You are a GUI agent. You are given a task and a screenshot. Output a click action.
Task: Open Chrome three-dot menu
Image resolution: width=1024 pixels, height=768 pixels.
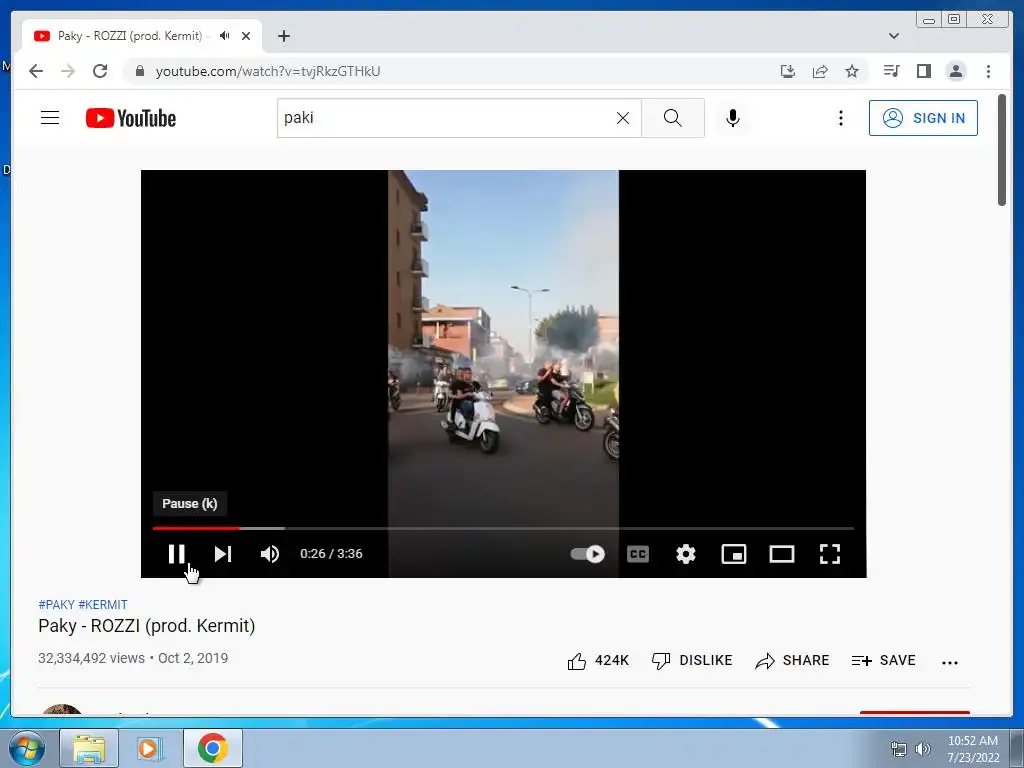pos(988,71)
